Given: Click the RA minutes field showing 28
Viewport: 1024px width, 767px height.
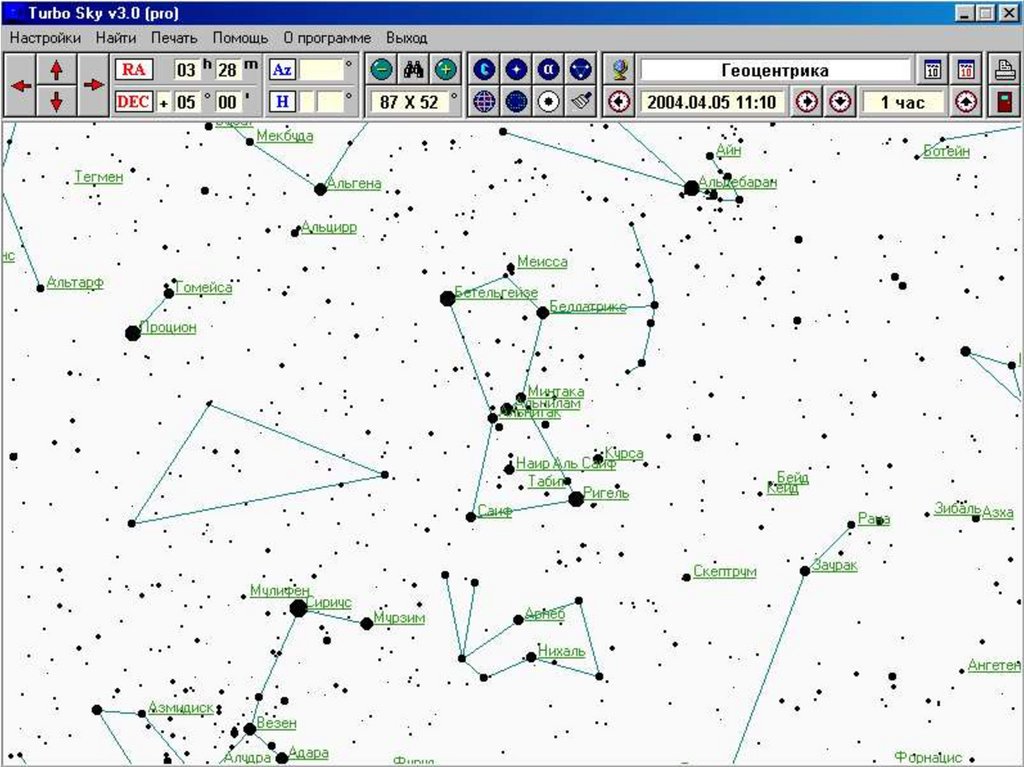Looking at the screenshot, I should (227, 69).
